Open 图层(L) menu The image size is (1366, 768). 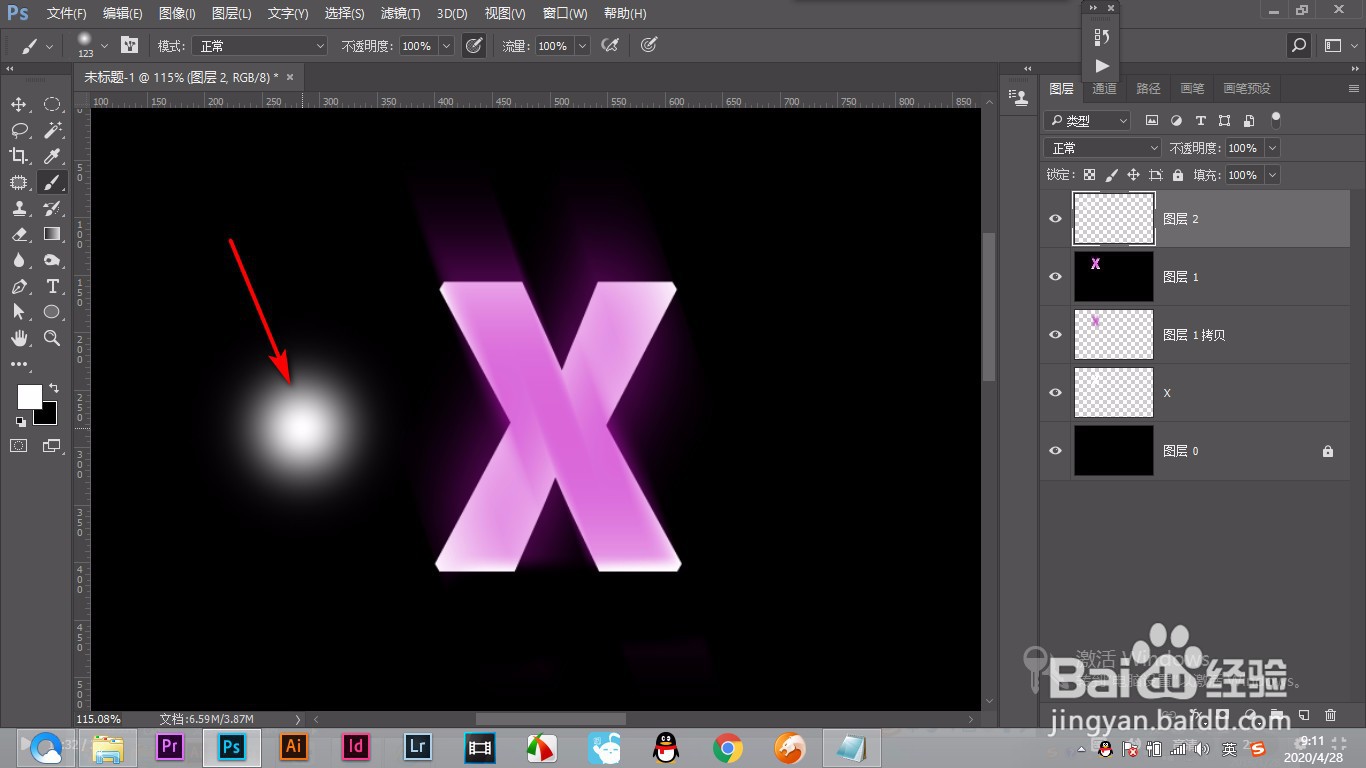pyautogui.click(x=232, y=14)
